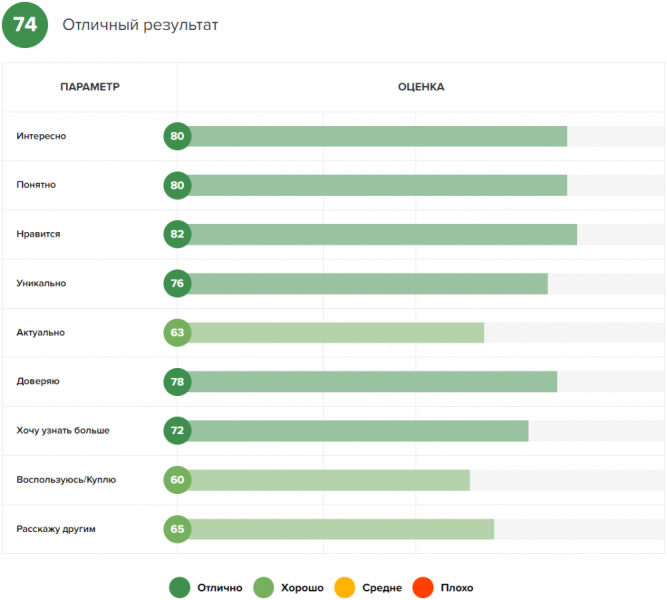Select the orange Средне legend dot
This screenshot has width=667, height=600.
click(x=345, y=588)
